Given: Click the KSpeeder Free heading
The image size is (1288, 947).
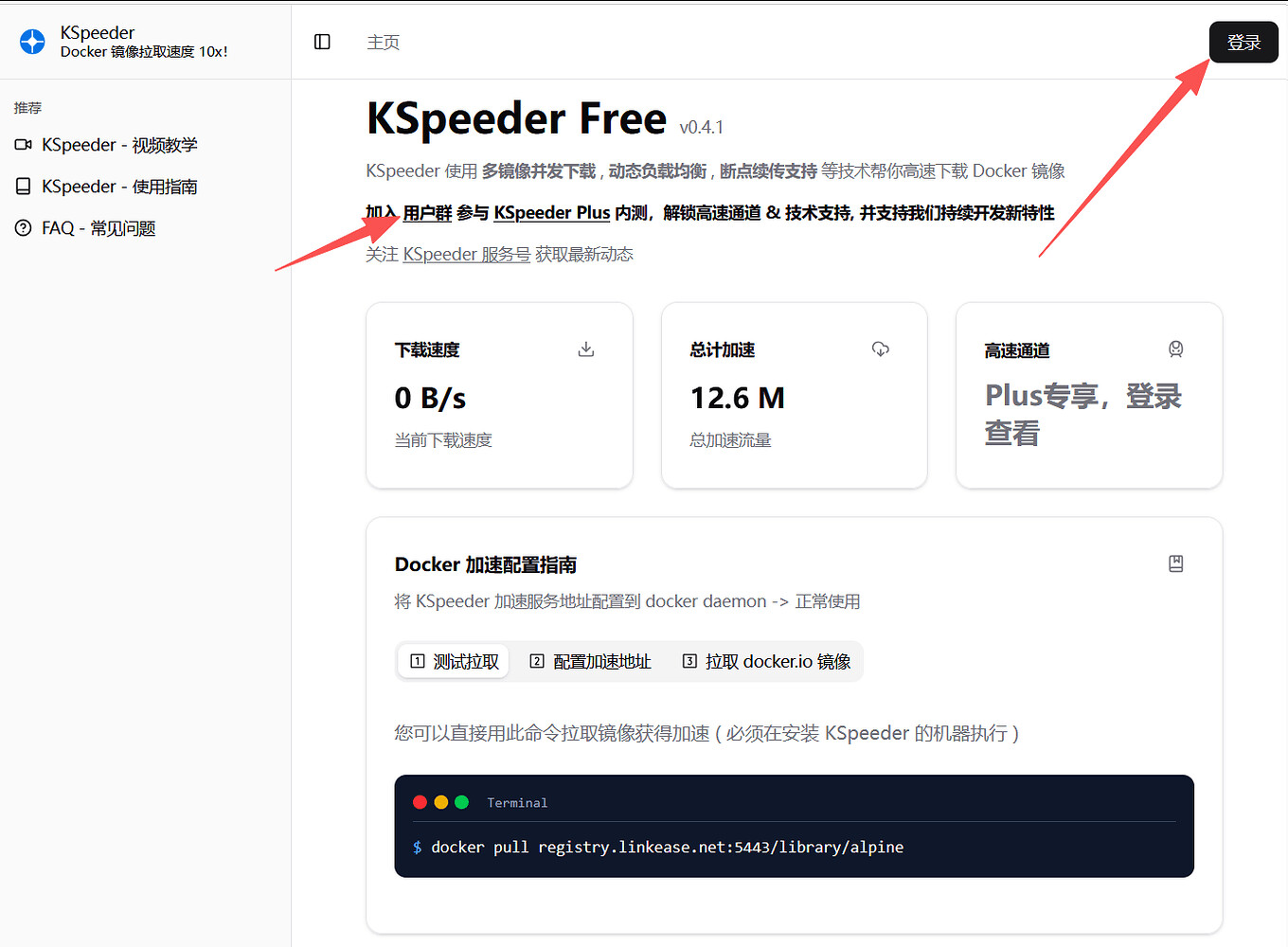Looking at the screenshot, I should [517, 118].
